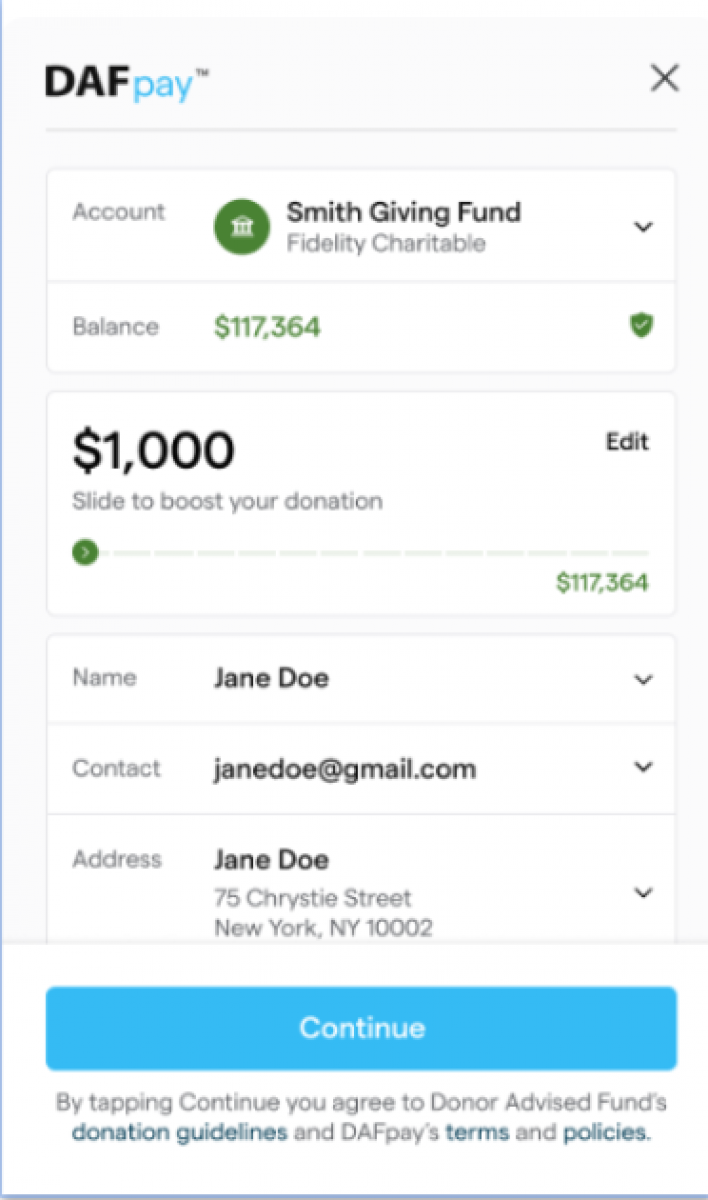Image resolution: width=708 pixels, height=1200 pixels.
Task: Click the 75 Chrystie Street address text
Action: pos(313,897)
